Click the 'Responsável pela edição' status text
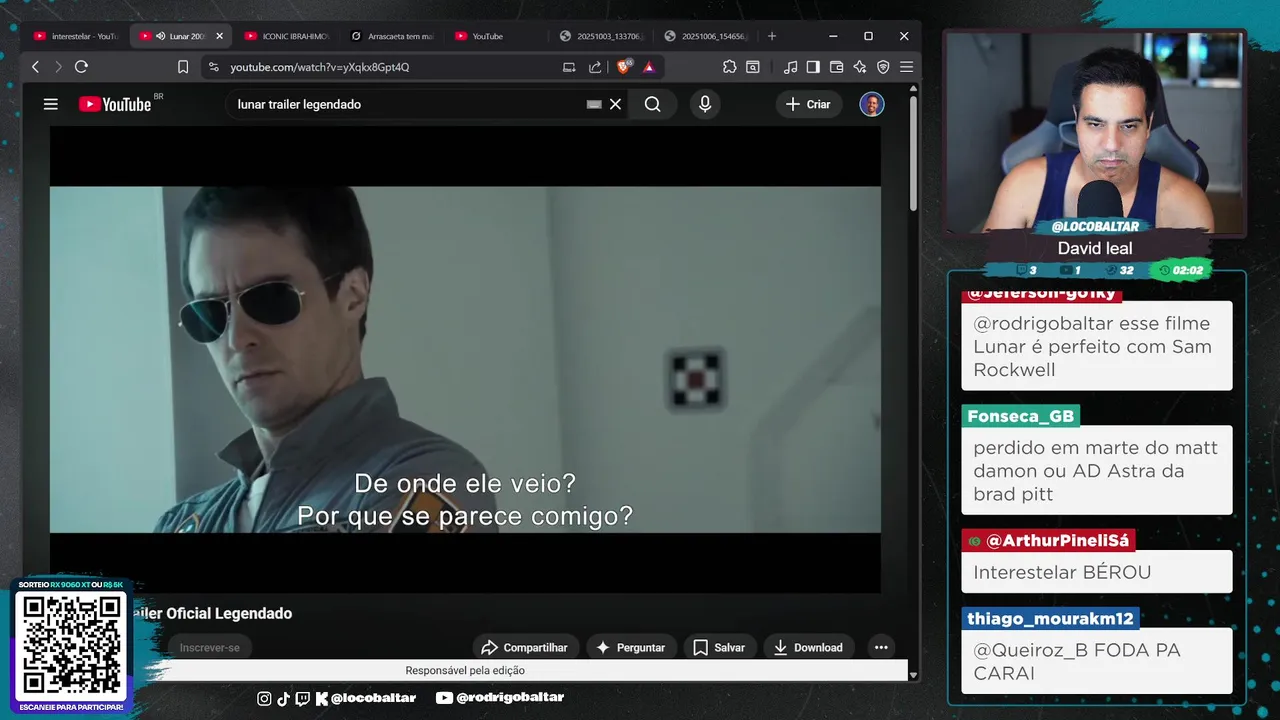This screenshot has height=720, width=1280. [x=465, y=671]
